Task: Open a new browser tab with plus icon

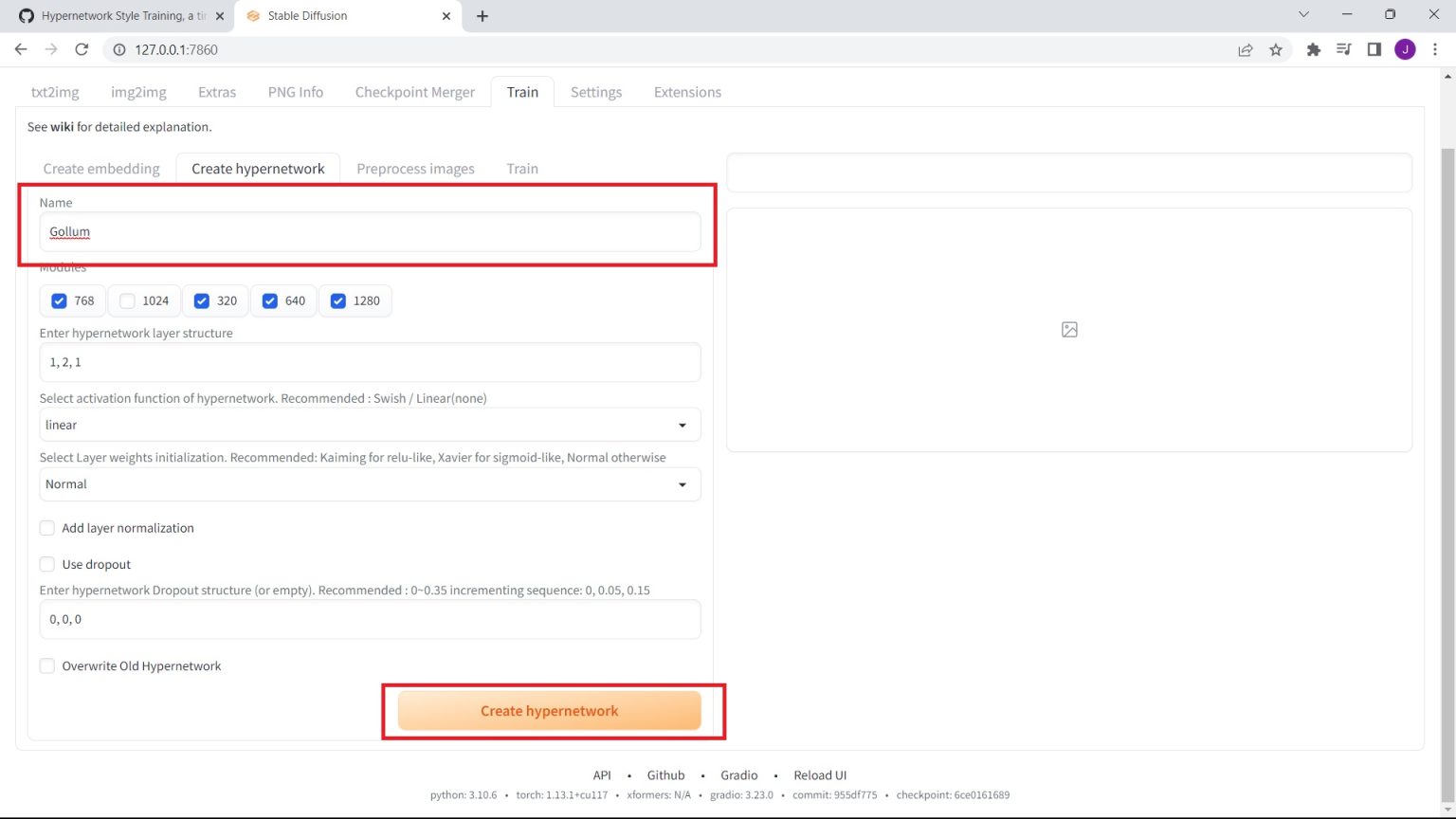Action: coord(482,16)
